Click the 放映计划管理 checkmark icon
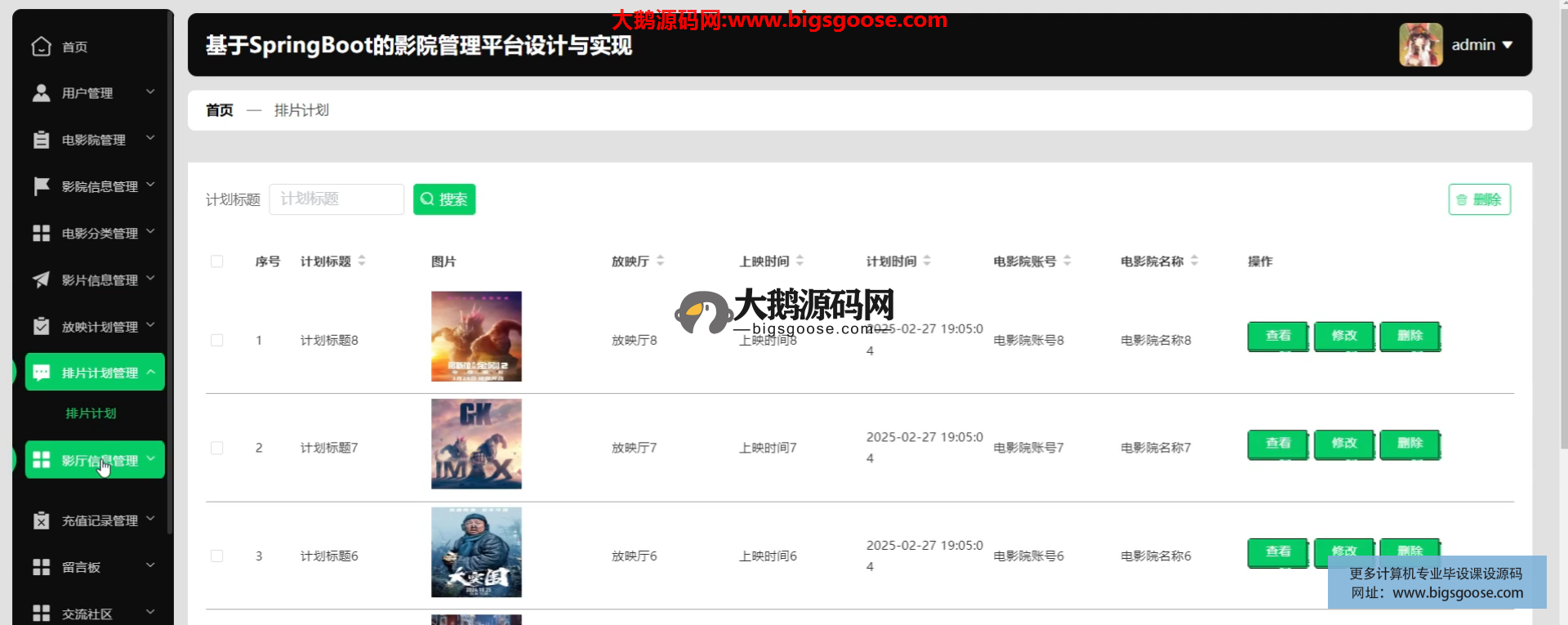This screenshot has width=1568, height=625. [x=41, y=326]
